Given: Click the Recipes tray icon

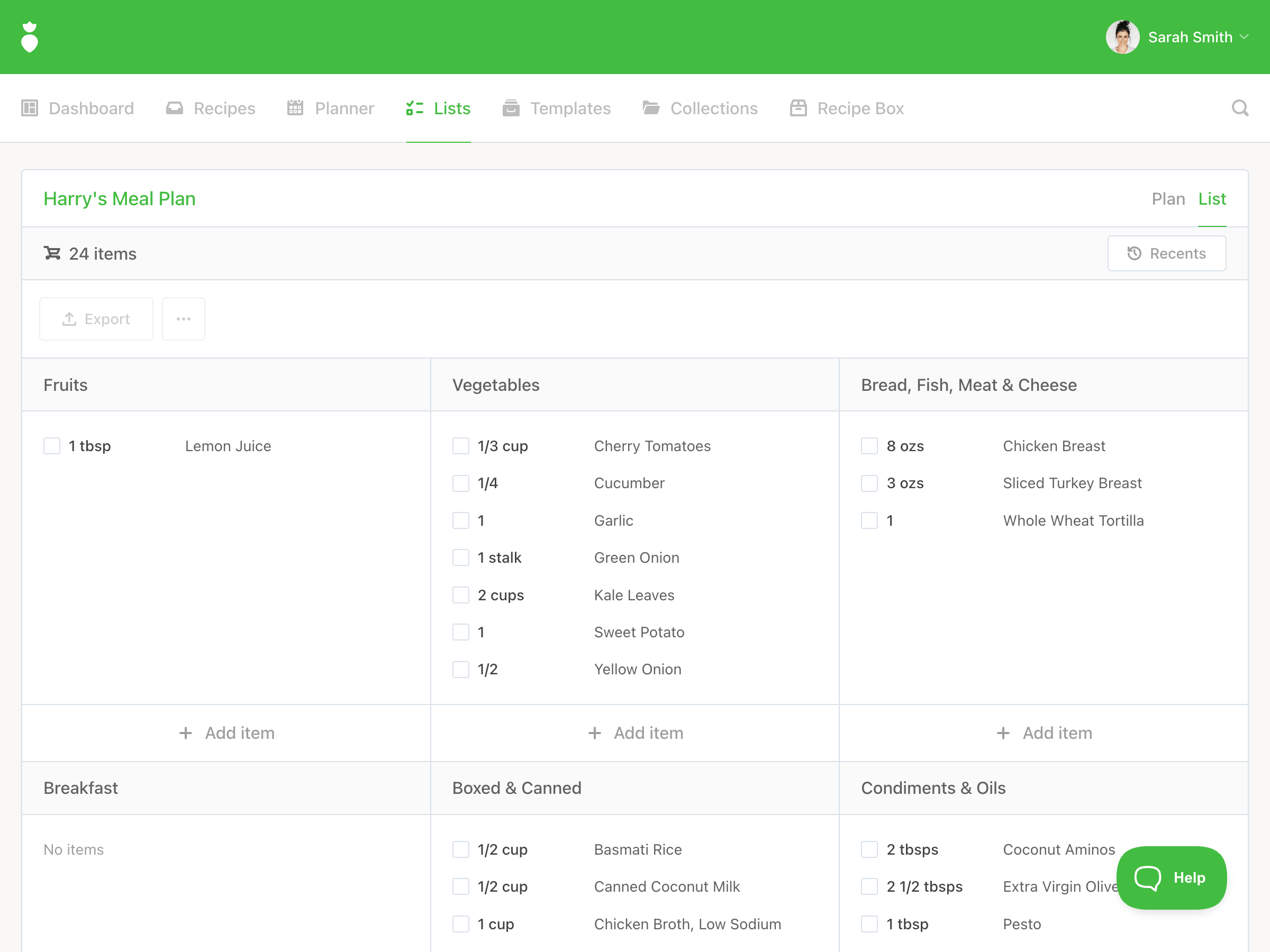Looking at the screenshot, I should tap(175, 108).
